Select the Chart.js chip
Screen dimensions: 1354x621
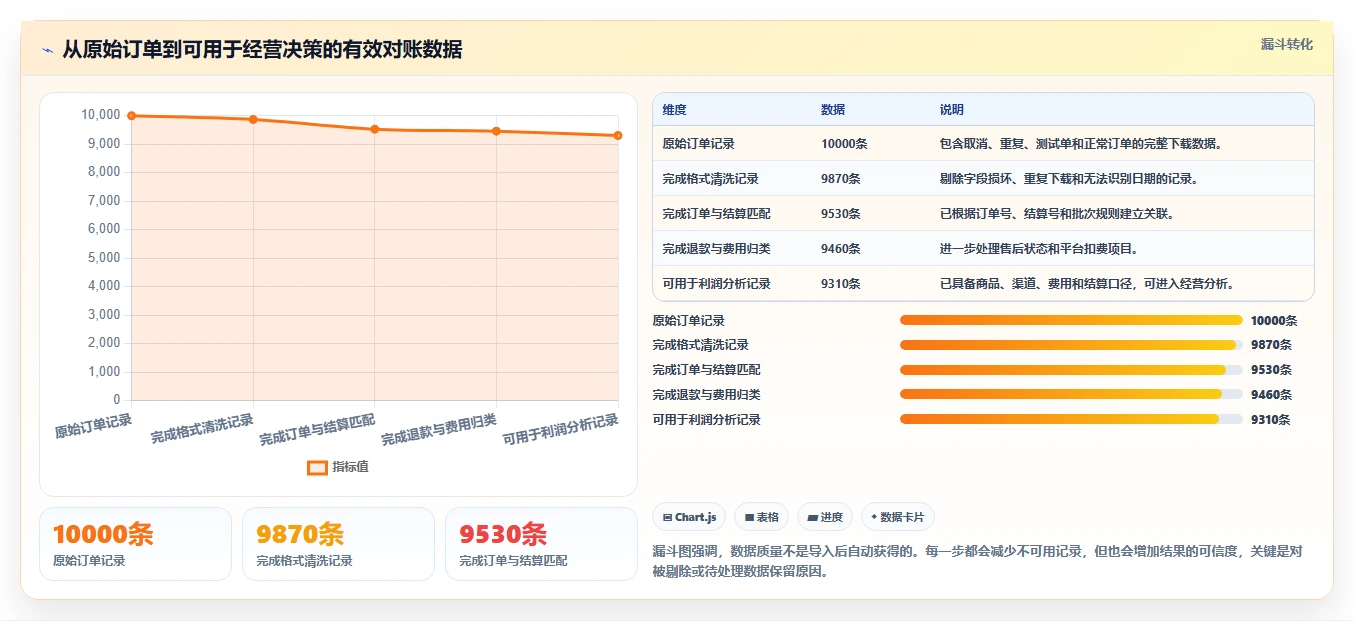[689, 517]
